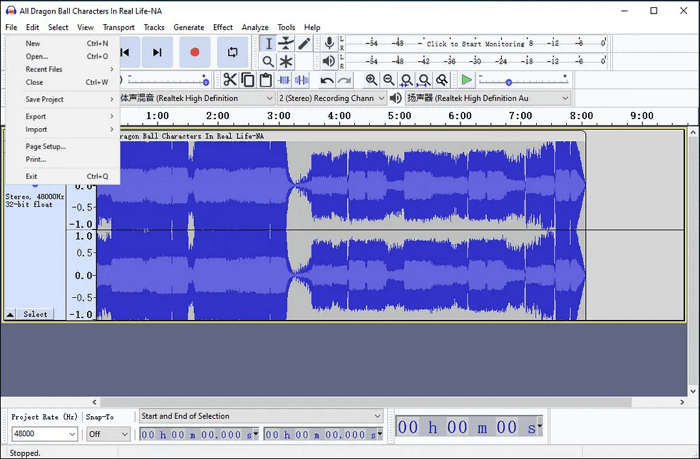Click the speaker playback meter icon

point(329,61)
